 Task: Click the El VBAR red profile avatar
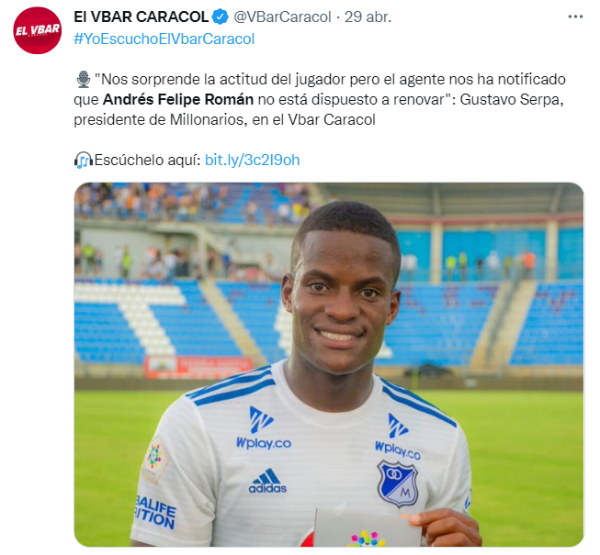[x=37, y=30]
